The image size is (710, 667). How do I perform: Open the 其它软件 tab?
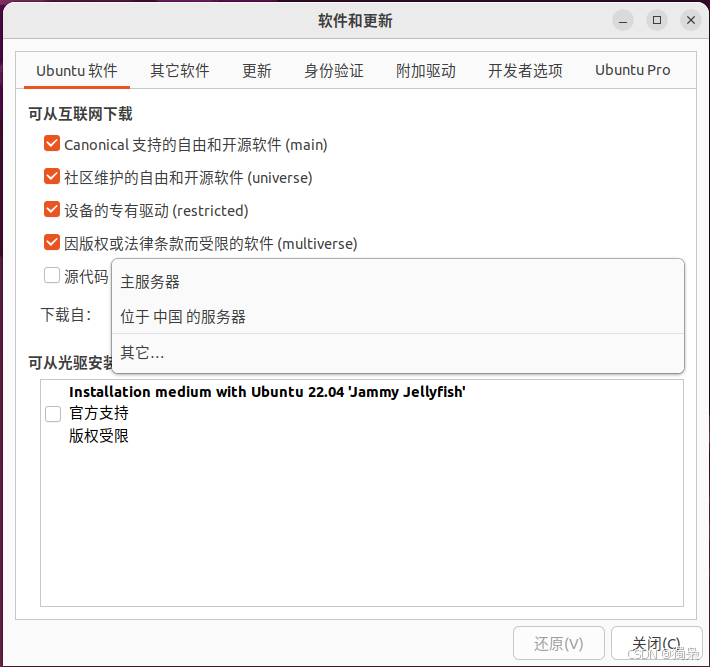coord(180,71)
